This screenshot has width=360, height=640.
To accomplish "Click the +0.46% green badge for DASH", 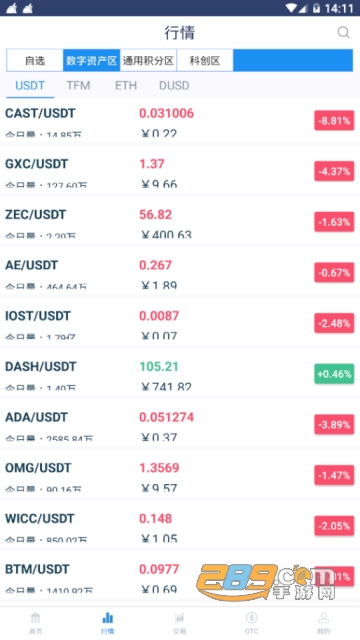I will (334, 374).
